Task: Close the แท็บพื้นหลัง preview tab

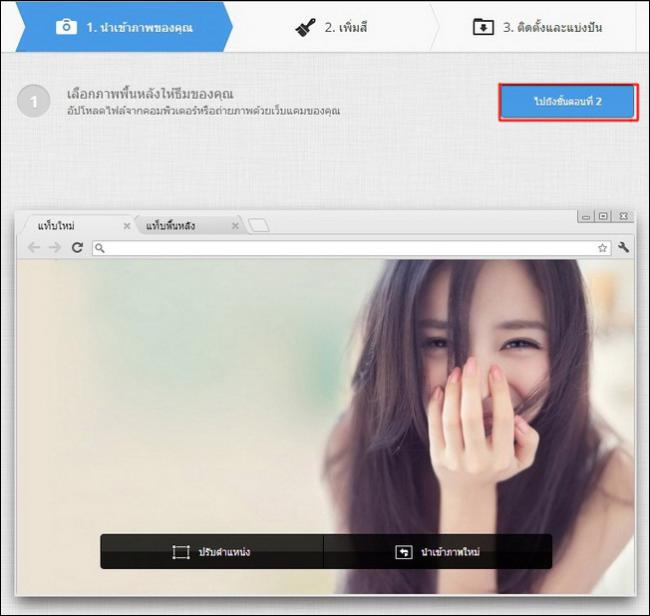Action: [x=235, y=226]
